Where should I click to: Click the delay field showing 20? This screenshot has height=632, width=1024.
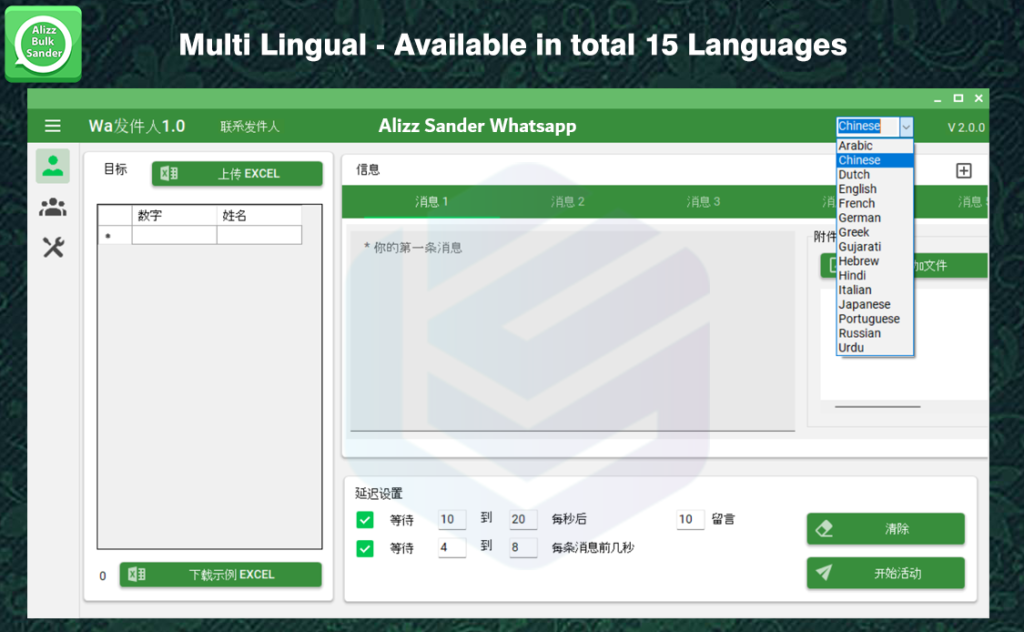[523, 519]
